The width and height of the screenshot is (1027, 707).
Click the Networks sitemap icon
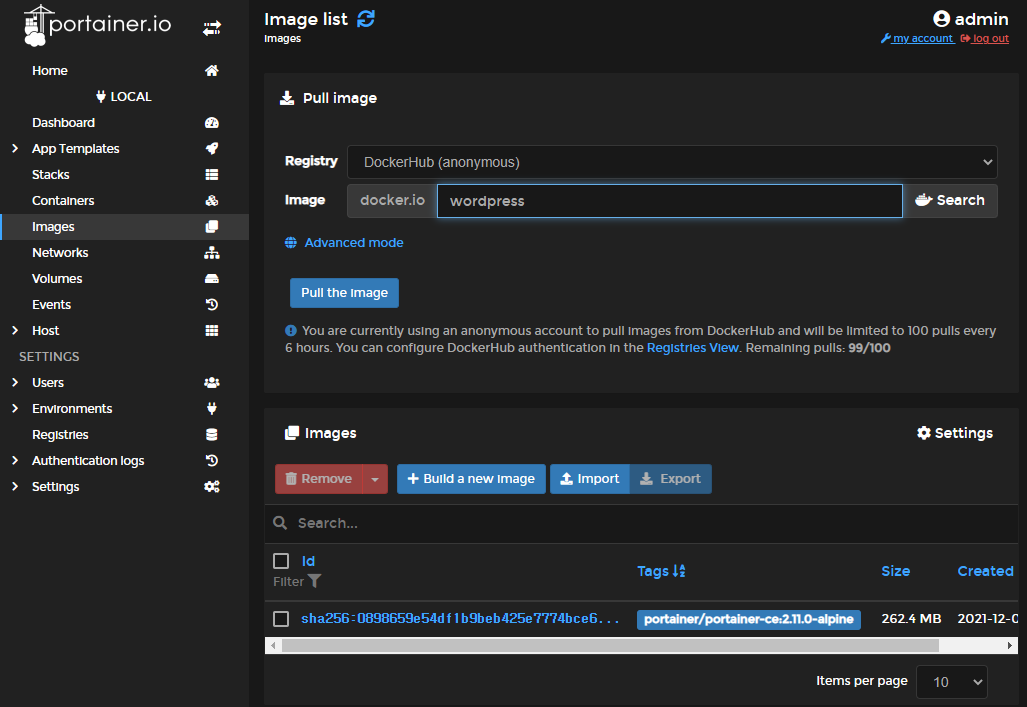pos(212,253)
